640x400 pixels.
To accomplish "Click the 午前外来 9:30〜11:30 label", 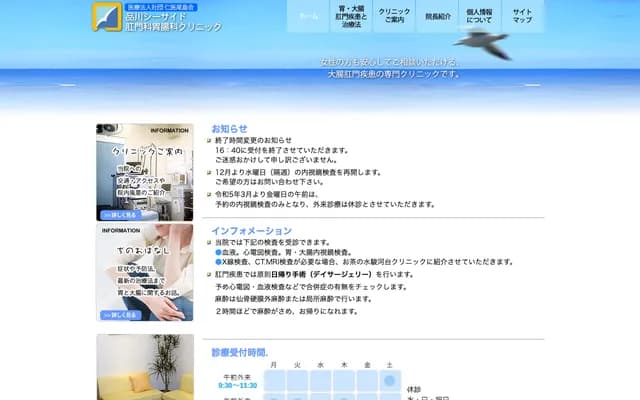I will 238,381.
